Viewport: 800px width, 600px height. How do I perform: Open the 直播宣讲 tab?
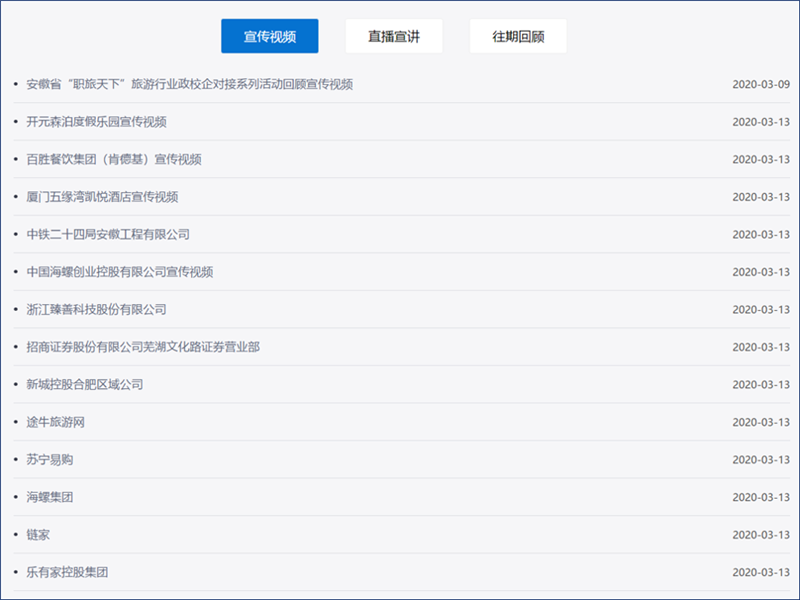coord(393,36)
